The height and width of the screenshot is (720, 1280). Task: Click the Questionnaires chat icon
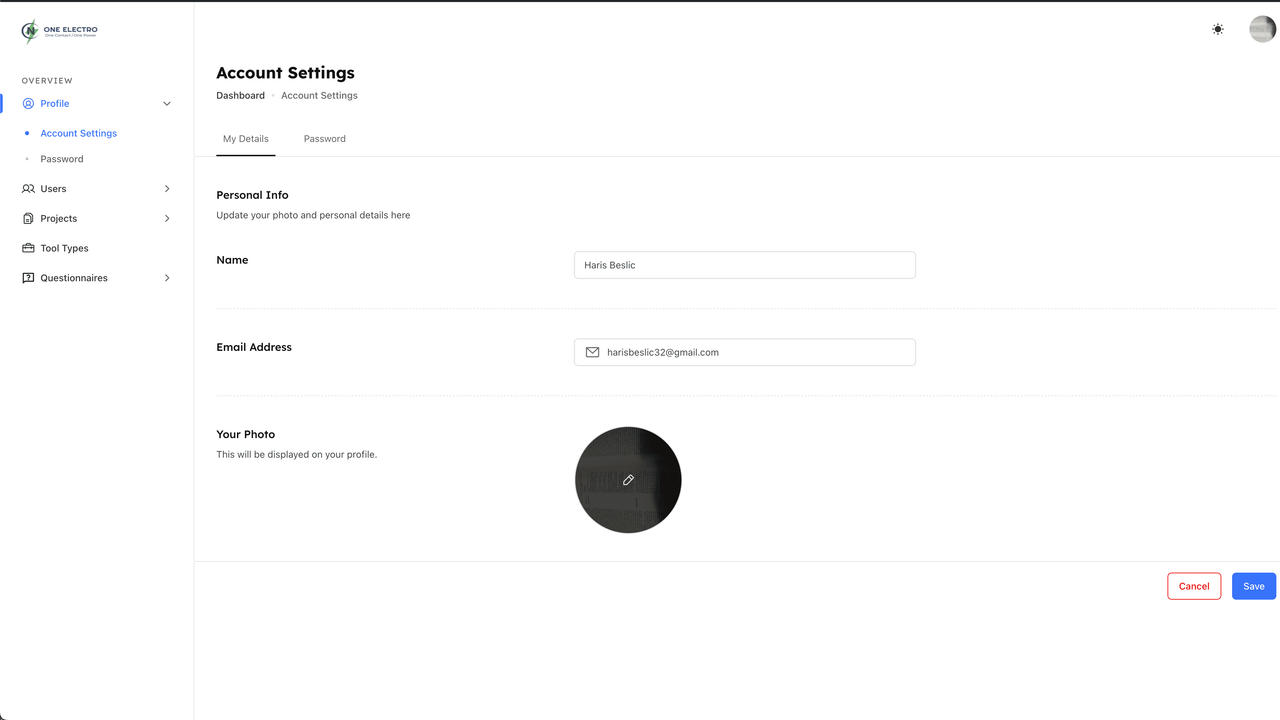(x=28, y=278)
